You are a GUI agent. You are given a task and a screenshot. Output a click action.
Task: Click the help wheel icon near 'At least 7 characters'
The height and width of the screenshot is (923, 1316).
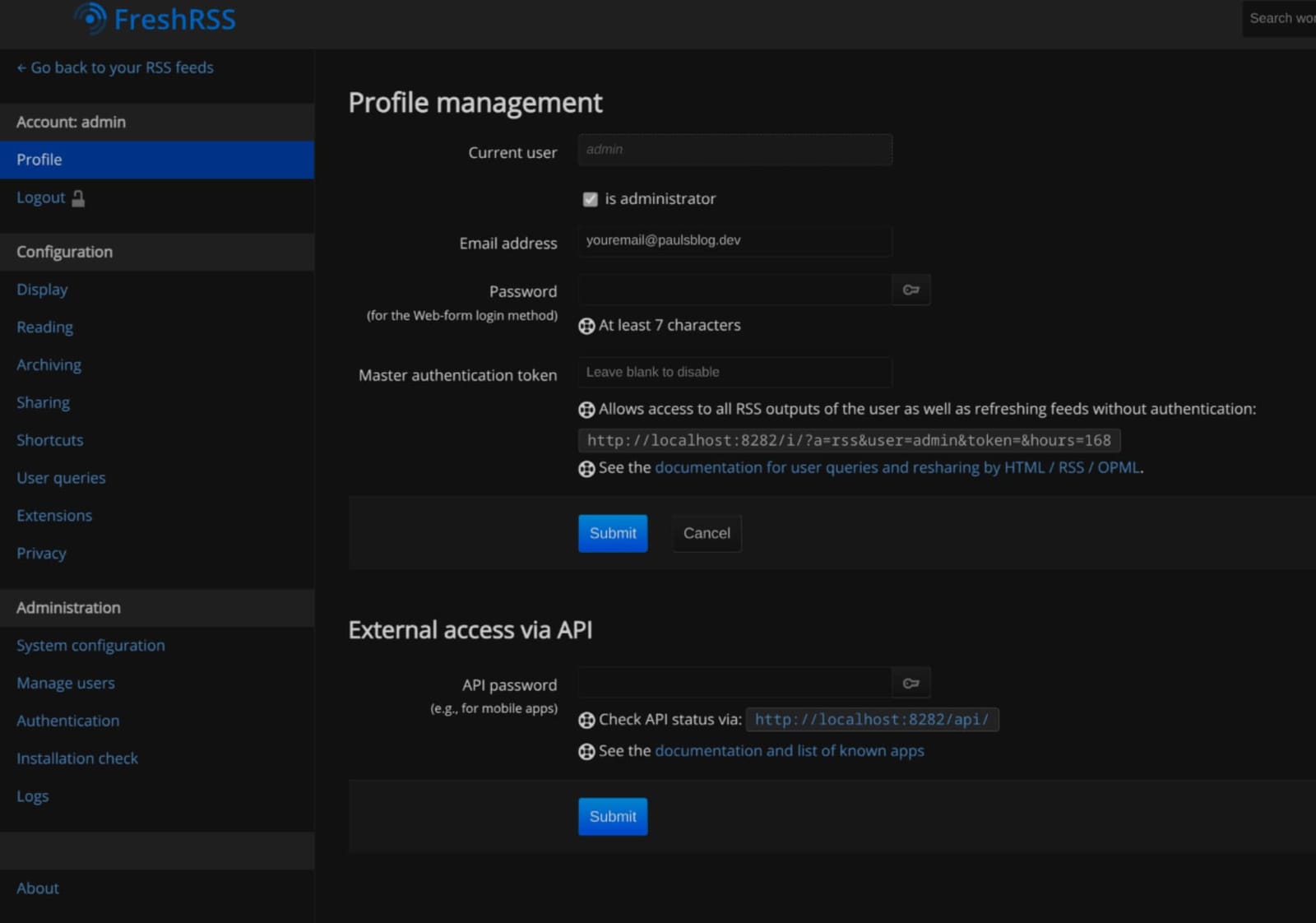pos(586,326)
